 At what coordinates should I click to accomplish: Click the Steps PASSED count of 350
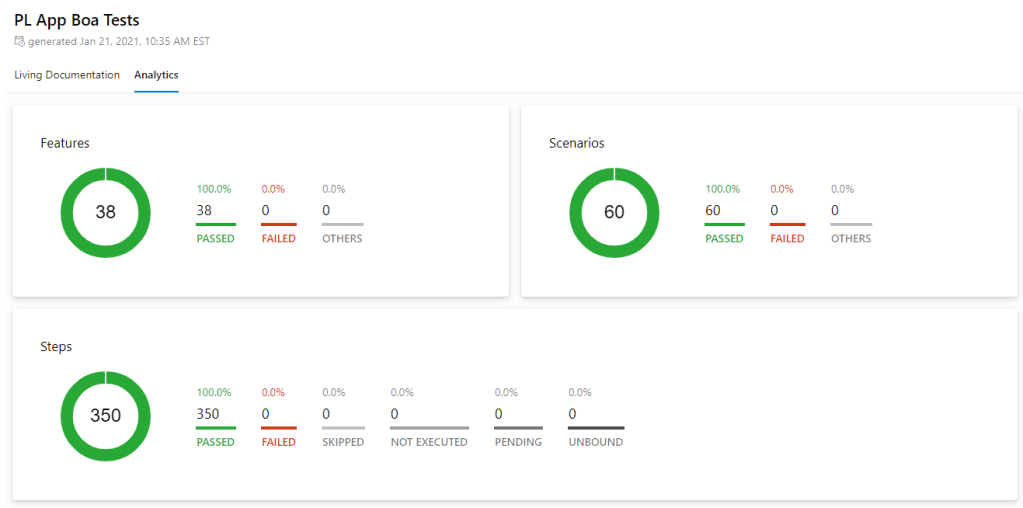(x=208, y=414)
